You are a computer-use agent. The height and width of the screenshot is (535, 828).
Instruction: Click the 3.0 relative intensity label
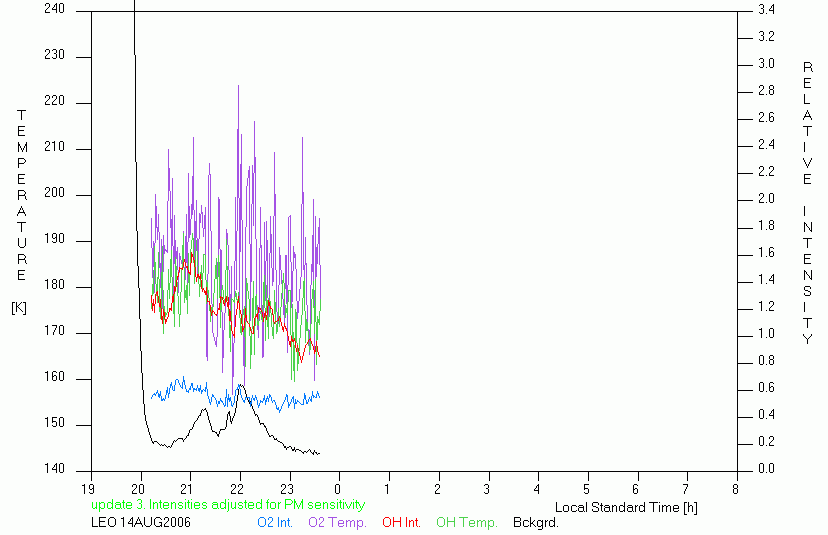pyautogui.click(x=766, y=63)
